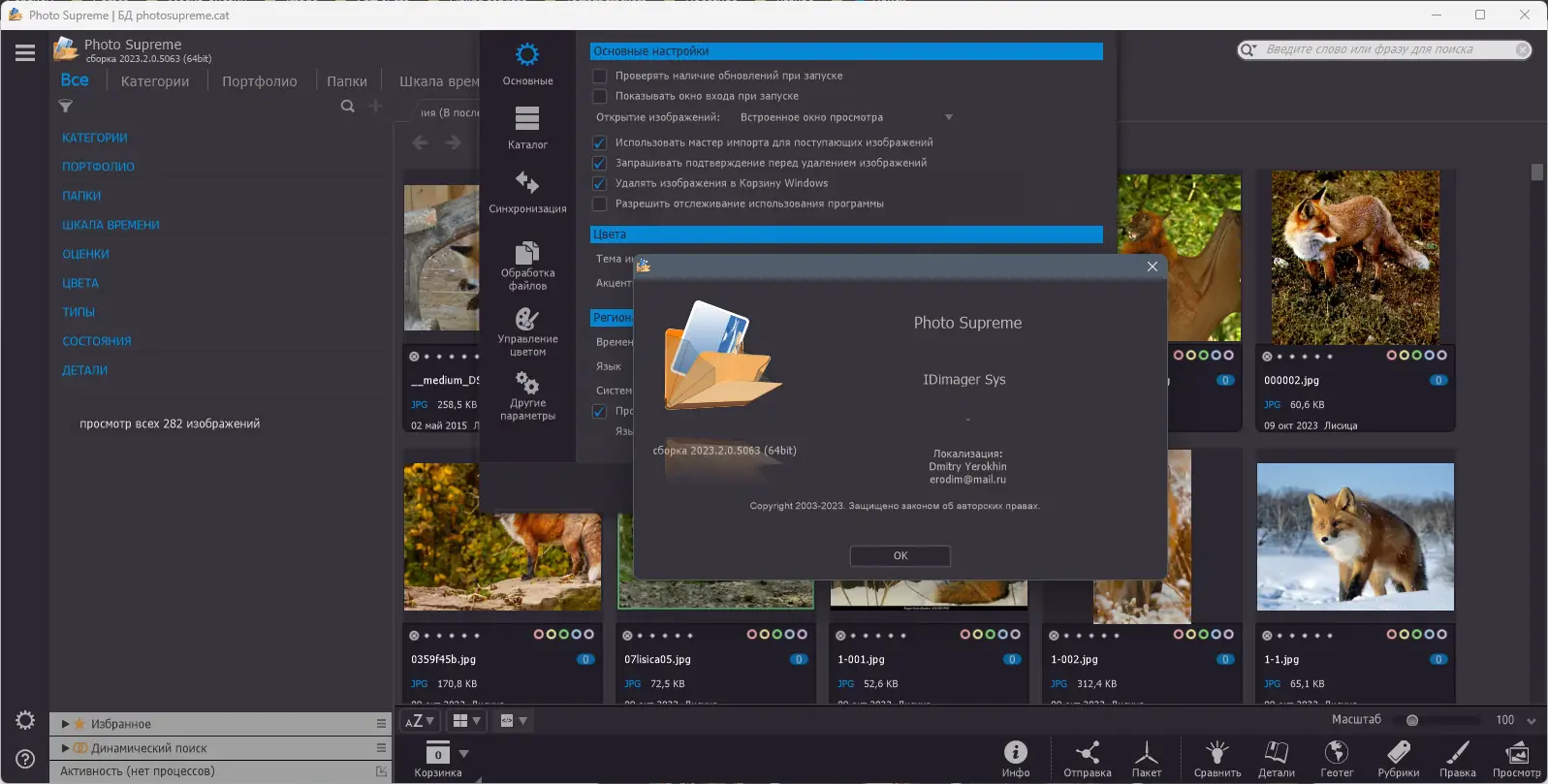
Task: Open the Рубрики labels tool
Action: coord(1399,759)
